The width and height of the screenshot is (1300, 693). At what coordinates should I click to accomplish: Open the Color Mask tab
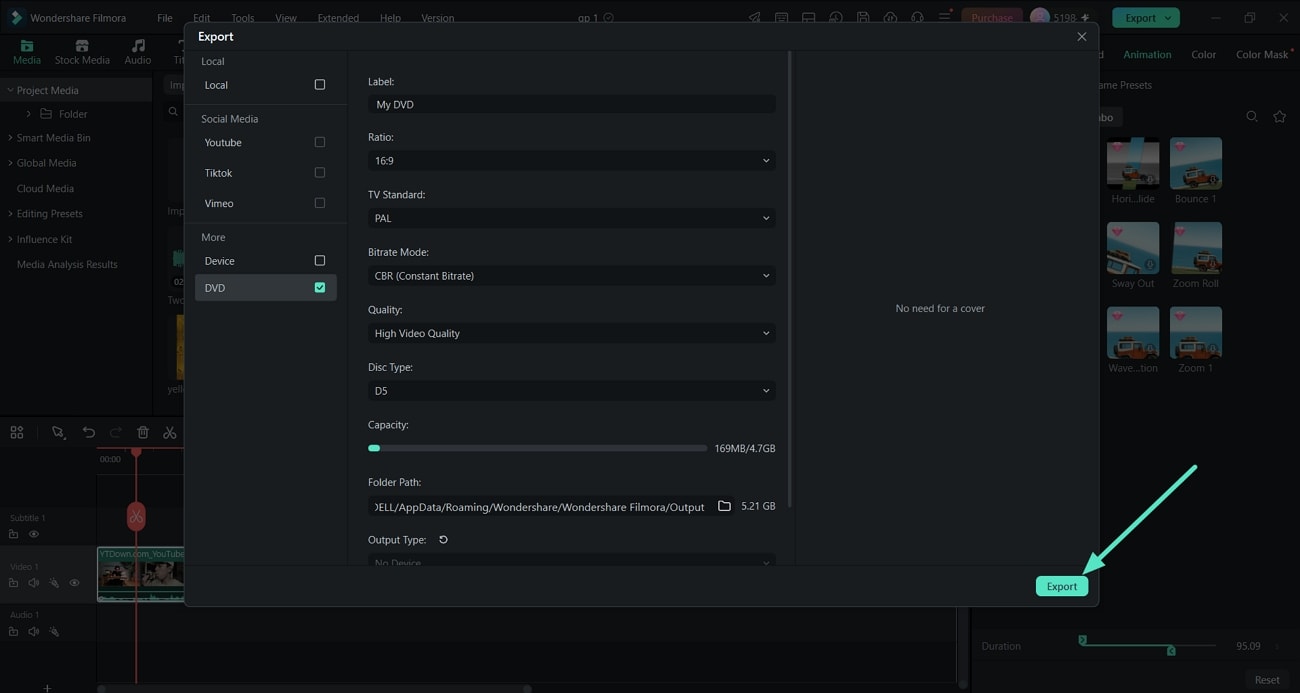click(x=1262, y=55)
